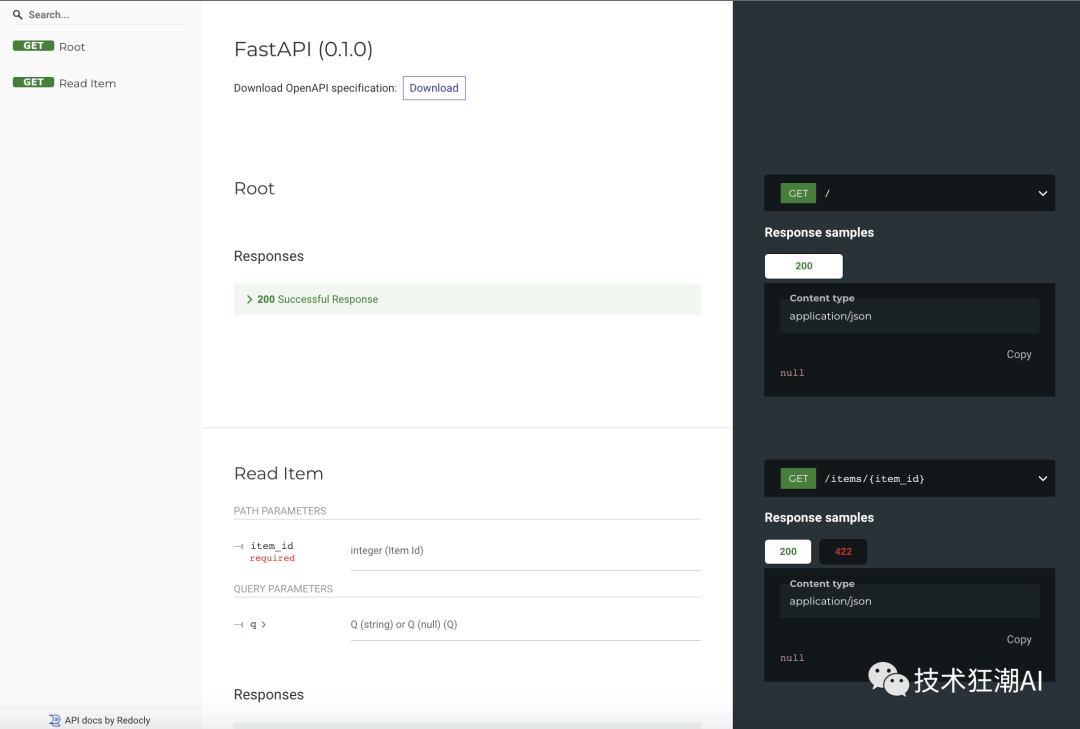Expand the q query parameter chevron
Image resolution: width=1080 pixels, height=729 pixels.
pyautogui.click(x=264, y=624)
